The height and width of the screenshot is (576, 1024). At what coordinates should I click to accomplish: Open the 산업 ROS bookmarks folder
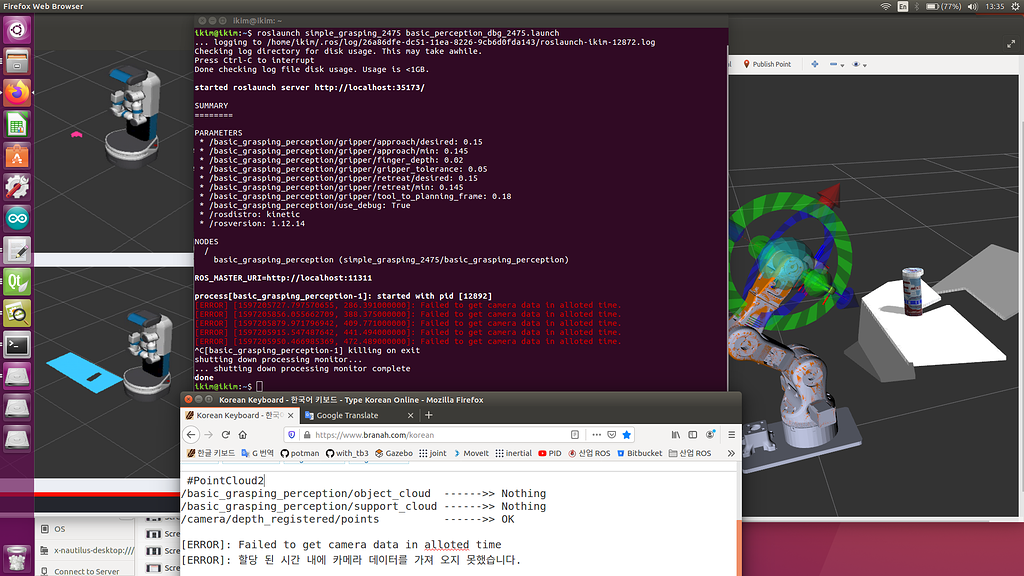tap(690, 453)
